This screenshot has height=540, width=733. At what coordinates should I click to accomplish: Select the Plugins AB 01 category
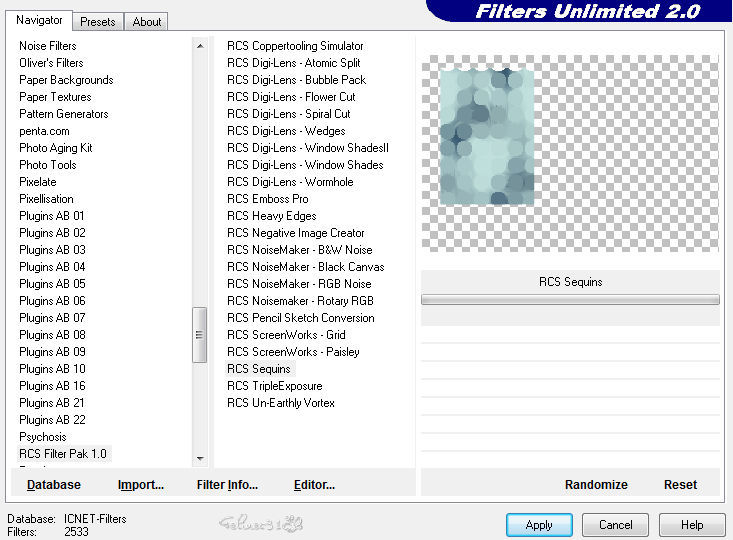point(52,216)
